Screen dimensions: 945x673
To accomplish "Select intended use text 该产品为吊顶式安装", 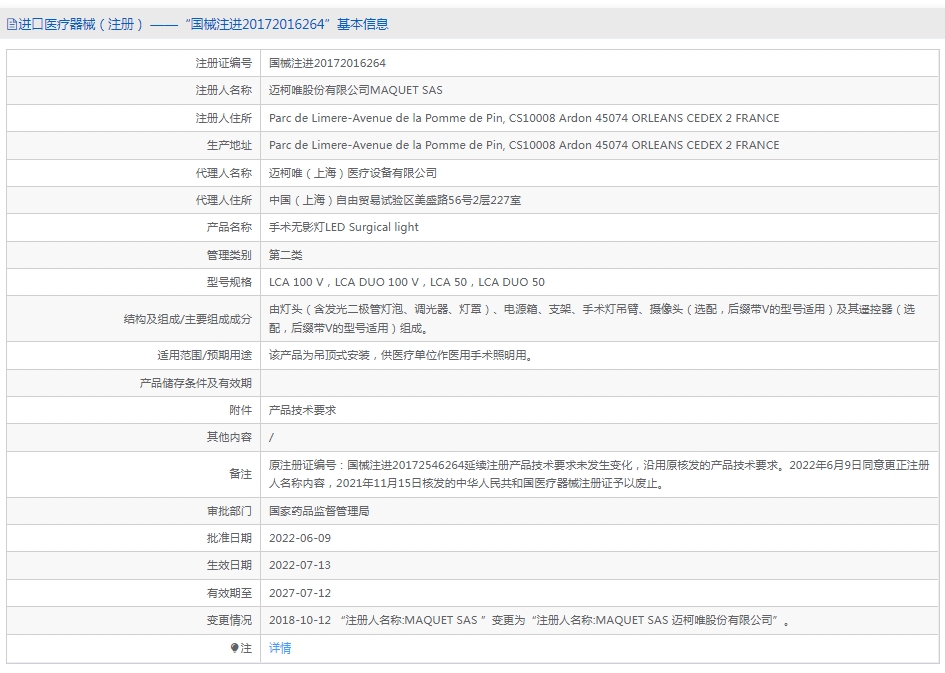I will point(401,355).
